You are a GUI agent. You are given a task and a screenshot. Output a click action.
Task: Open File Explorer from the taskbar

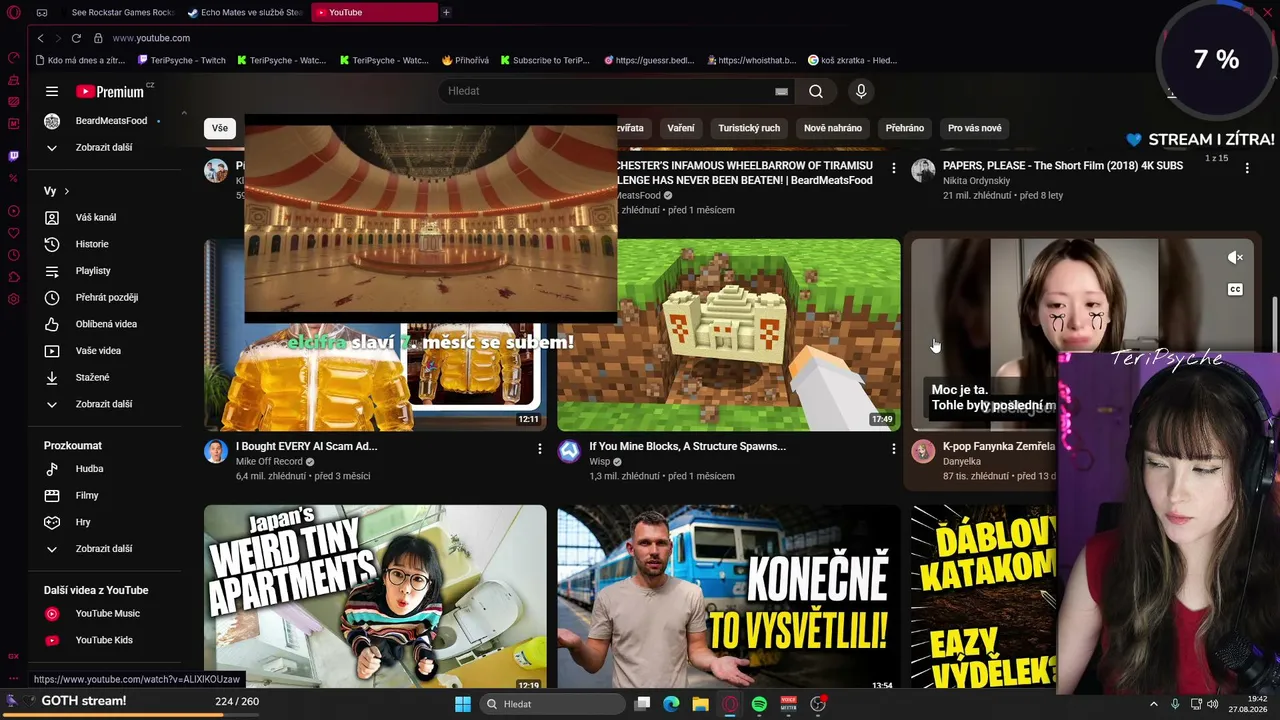tap(700, 704)
